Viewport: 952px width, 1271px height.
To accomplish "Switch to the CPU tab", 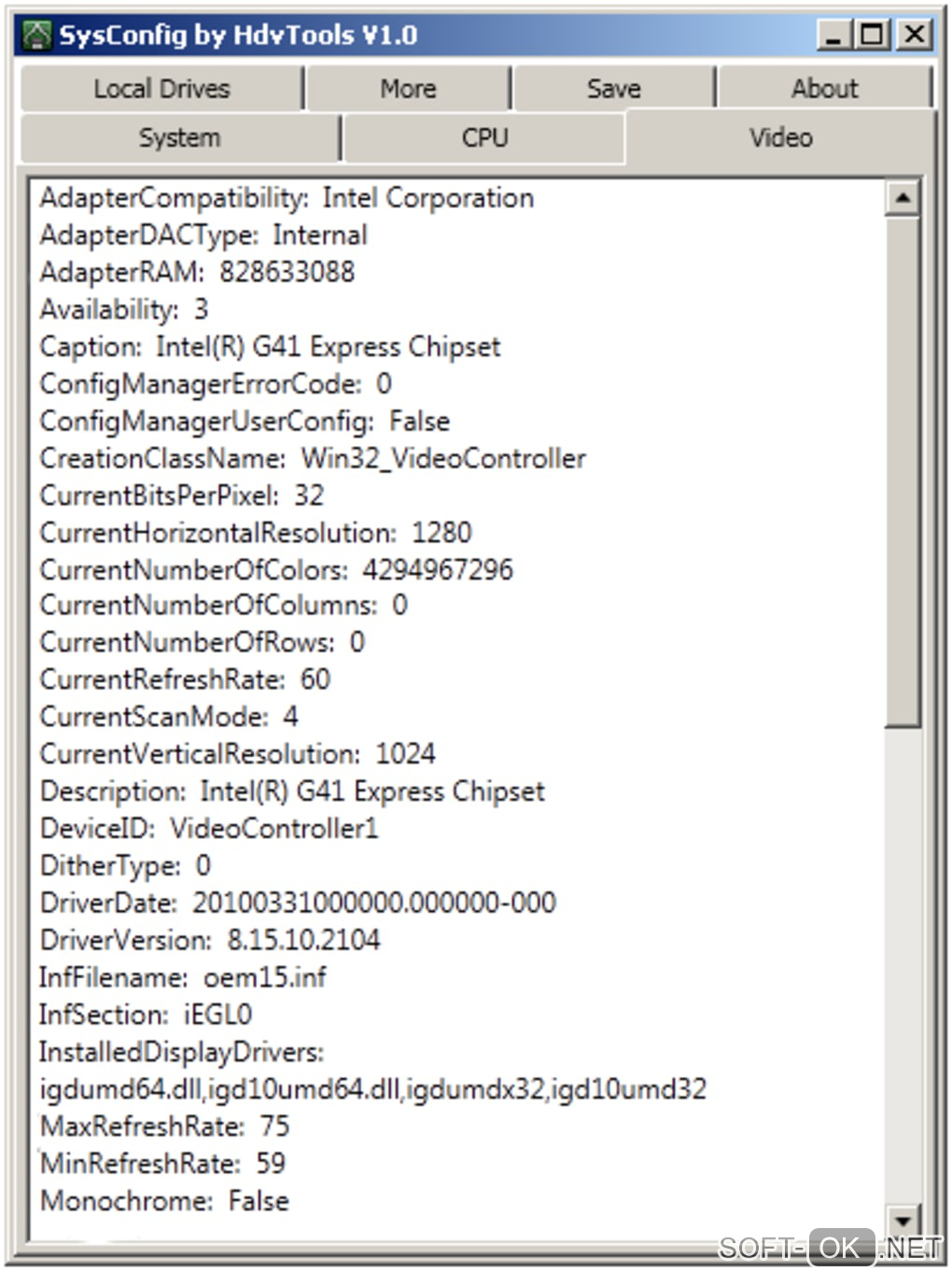I will pyautogui.click(x=484, y=138).
